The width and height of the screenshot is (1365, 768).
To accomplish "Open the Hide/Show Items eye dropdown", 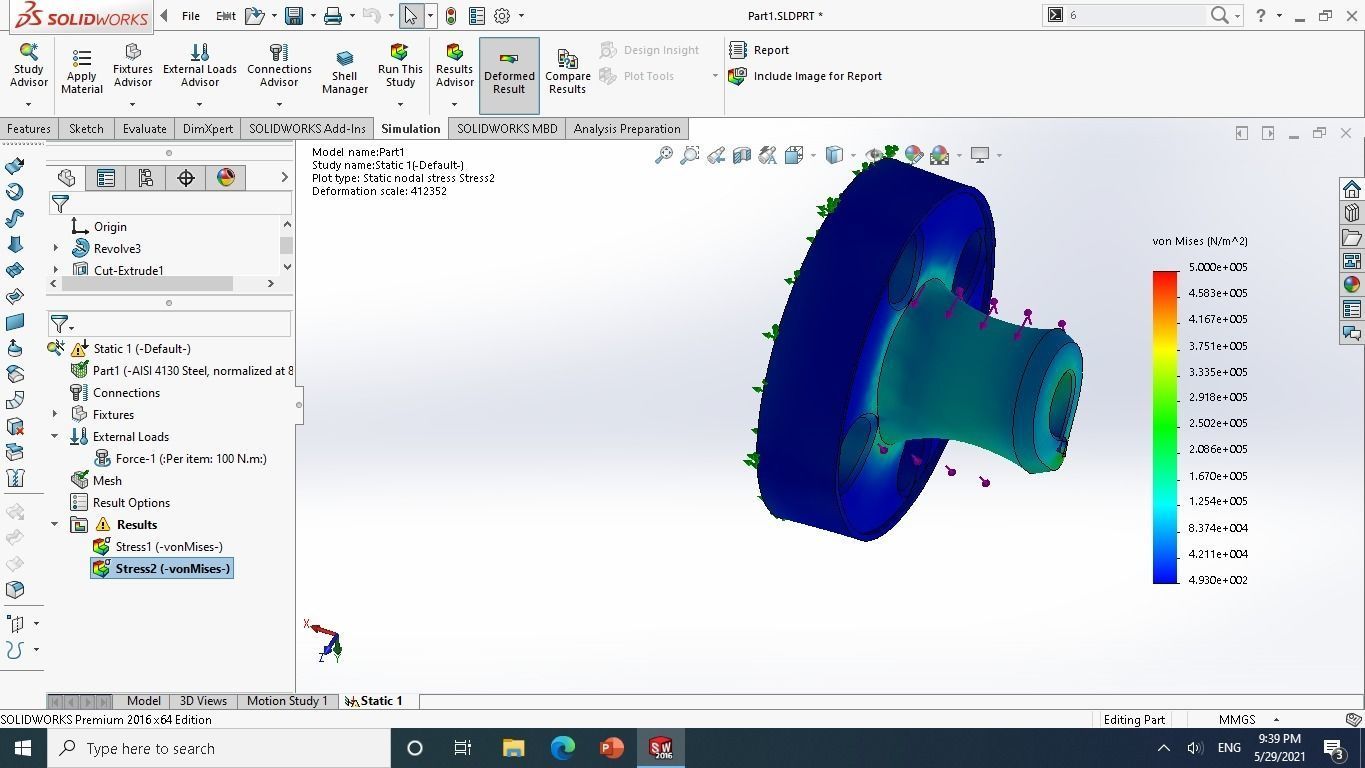I will pos(879,155).
